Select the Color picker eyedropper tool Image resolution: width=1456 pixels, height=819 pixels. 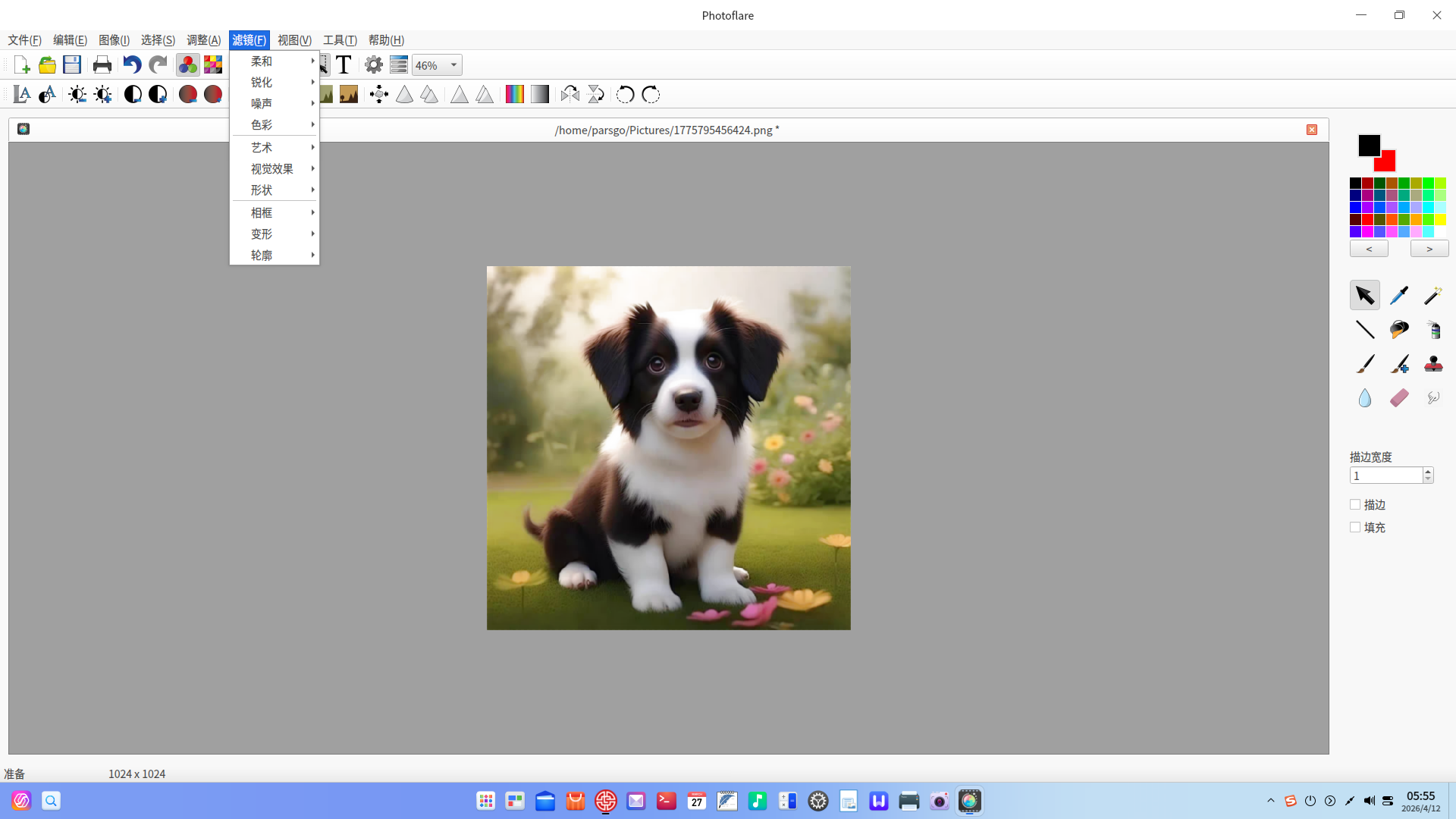tap(1399, 295)
